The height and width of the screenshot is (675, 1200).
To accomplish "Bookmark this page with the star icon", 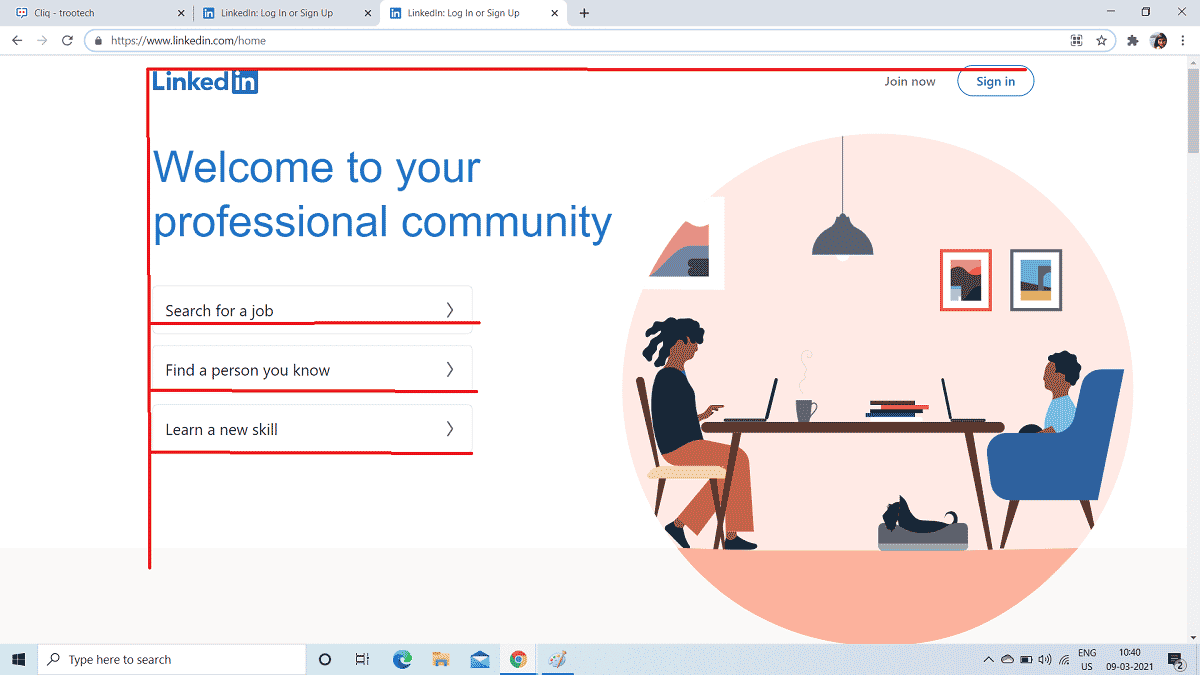I will (1101, 41).
